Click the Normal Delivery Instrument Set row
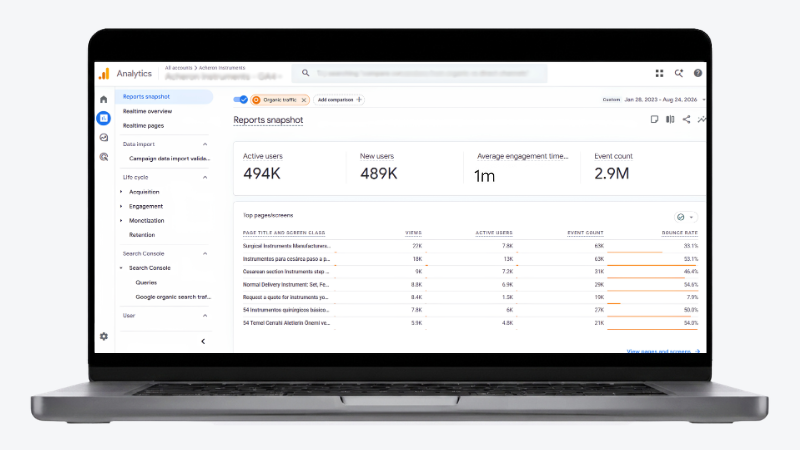Image resolution: width=800 pixels, height=450 pixels. 286,285
